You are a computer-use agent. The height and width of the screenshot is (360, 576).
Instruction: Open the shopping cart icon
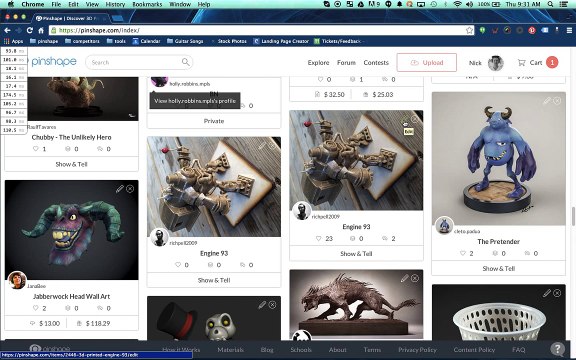tap(521, 62)
